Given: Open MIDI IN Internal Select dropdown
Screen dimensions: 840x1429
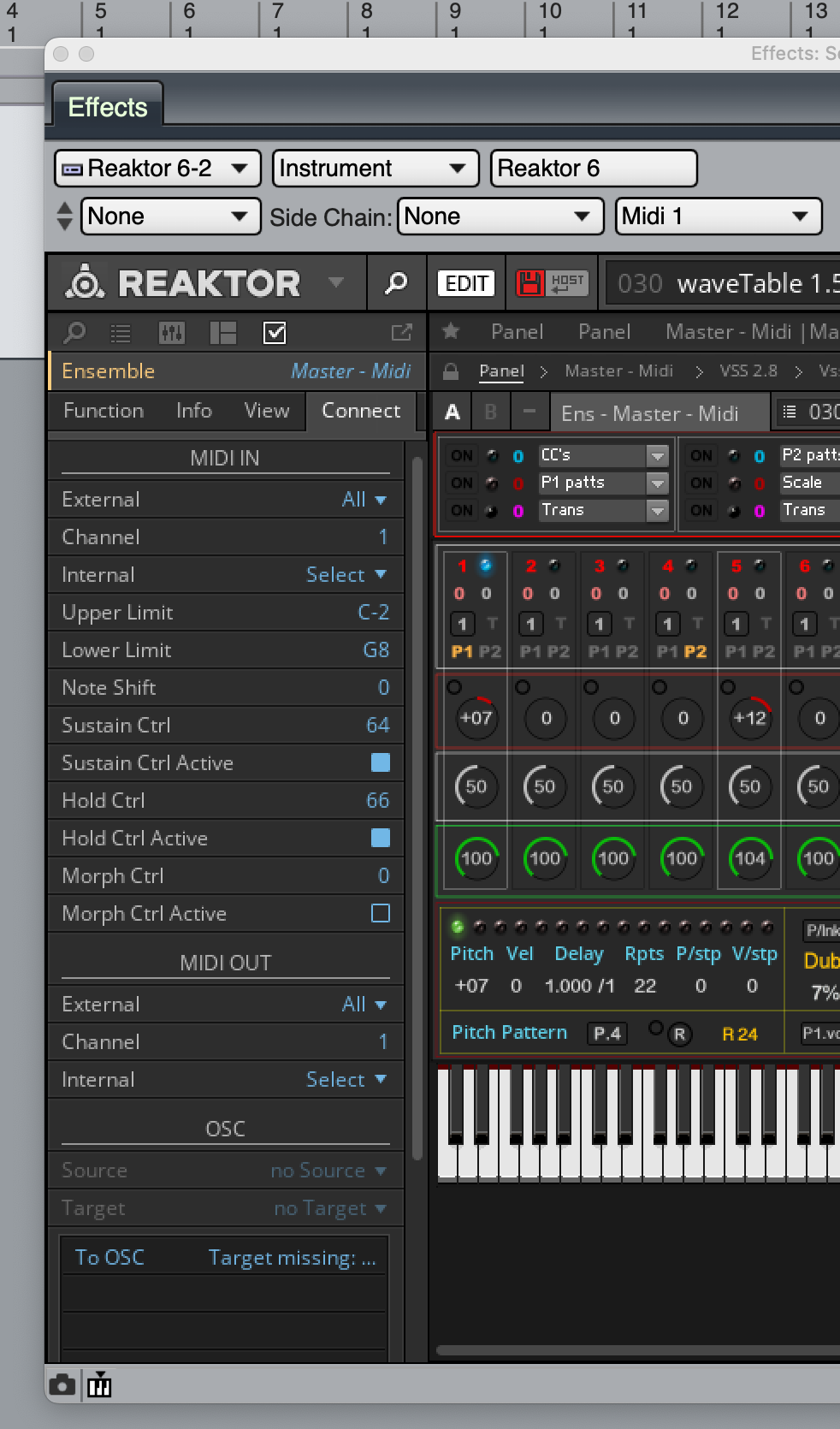Looking at the screenshot, I should click(346, 574).
